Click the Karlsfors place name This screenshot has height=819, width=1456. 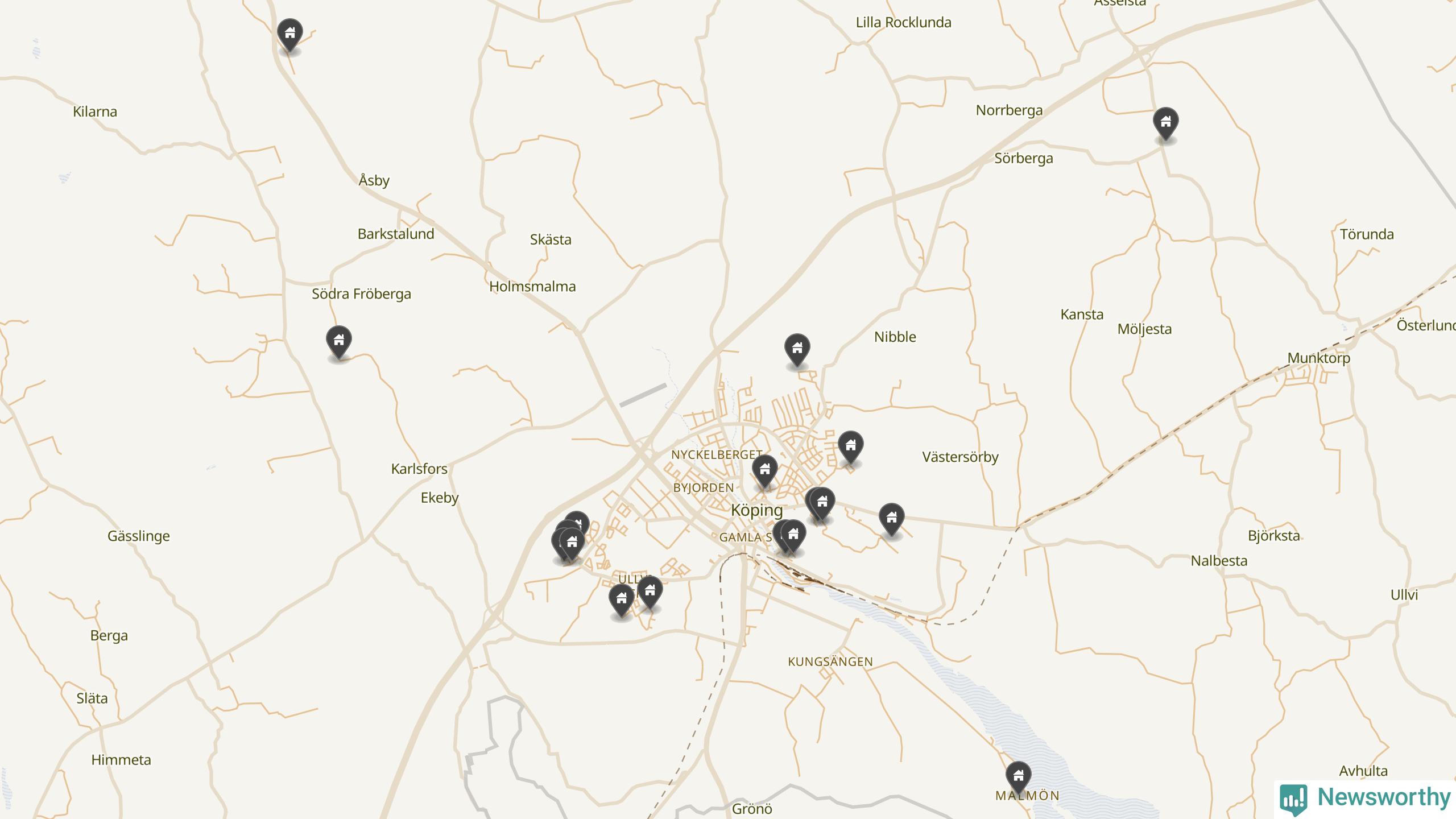point(419,469)
